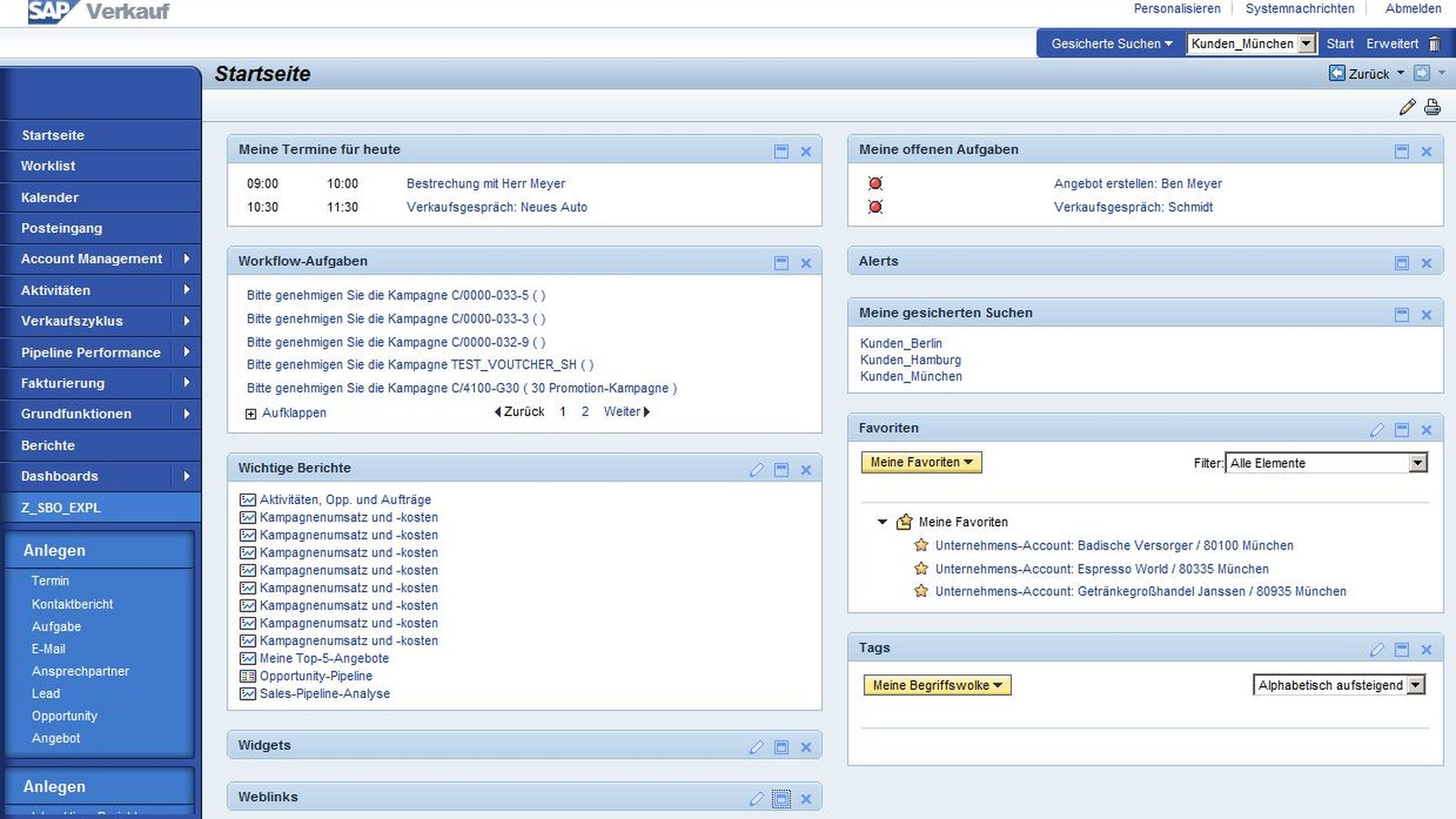The image size is (1456, 819).
Task: Open the Sales-Pipeline-Analyse report
Action: (x=325, y=693)
